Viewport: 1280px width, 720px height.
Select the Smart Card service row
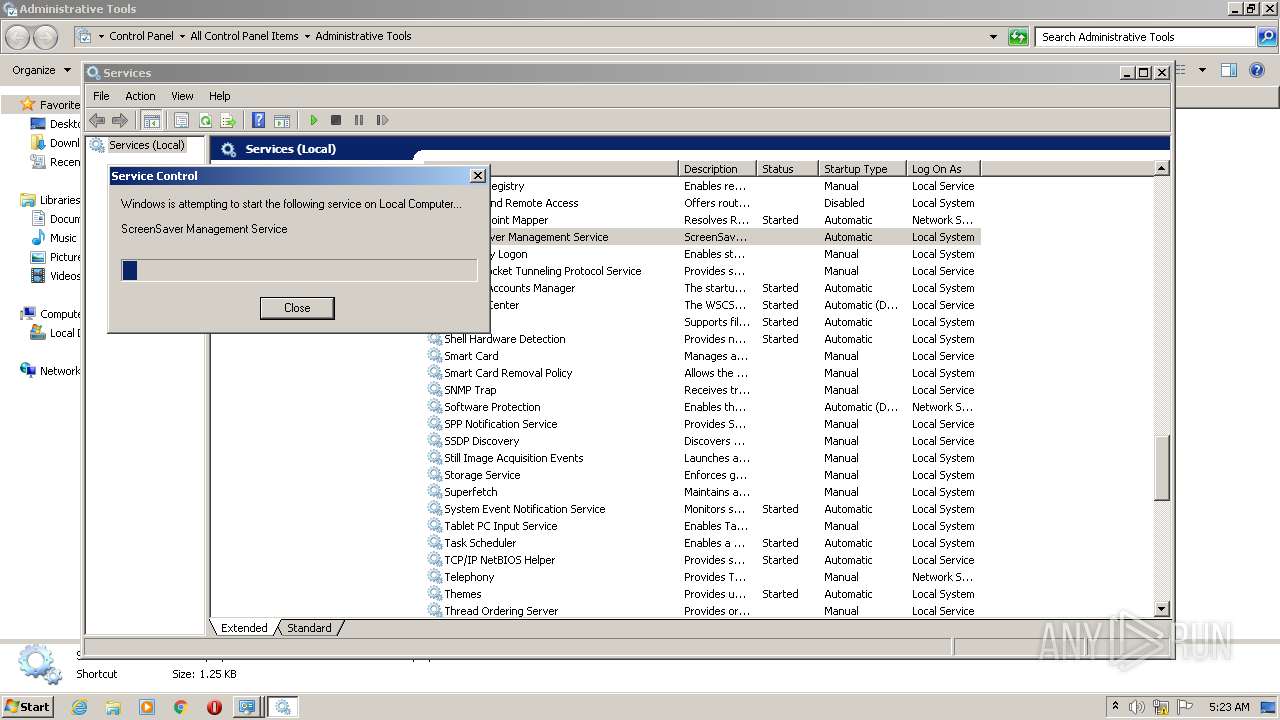[703, 356]
